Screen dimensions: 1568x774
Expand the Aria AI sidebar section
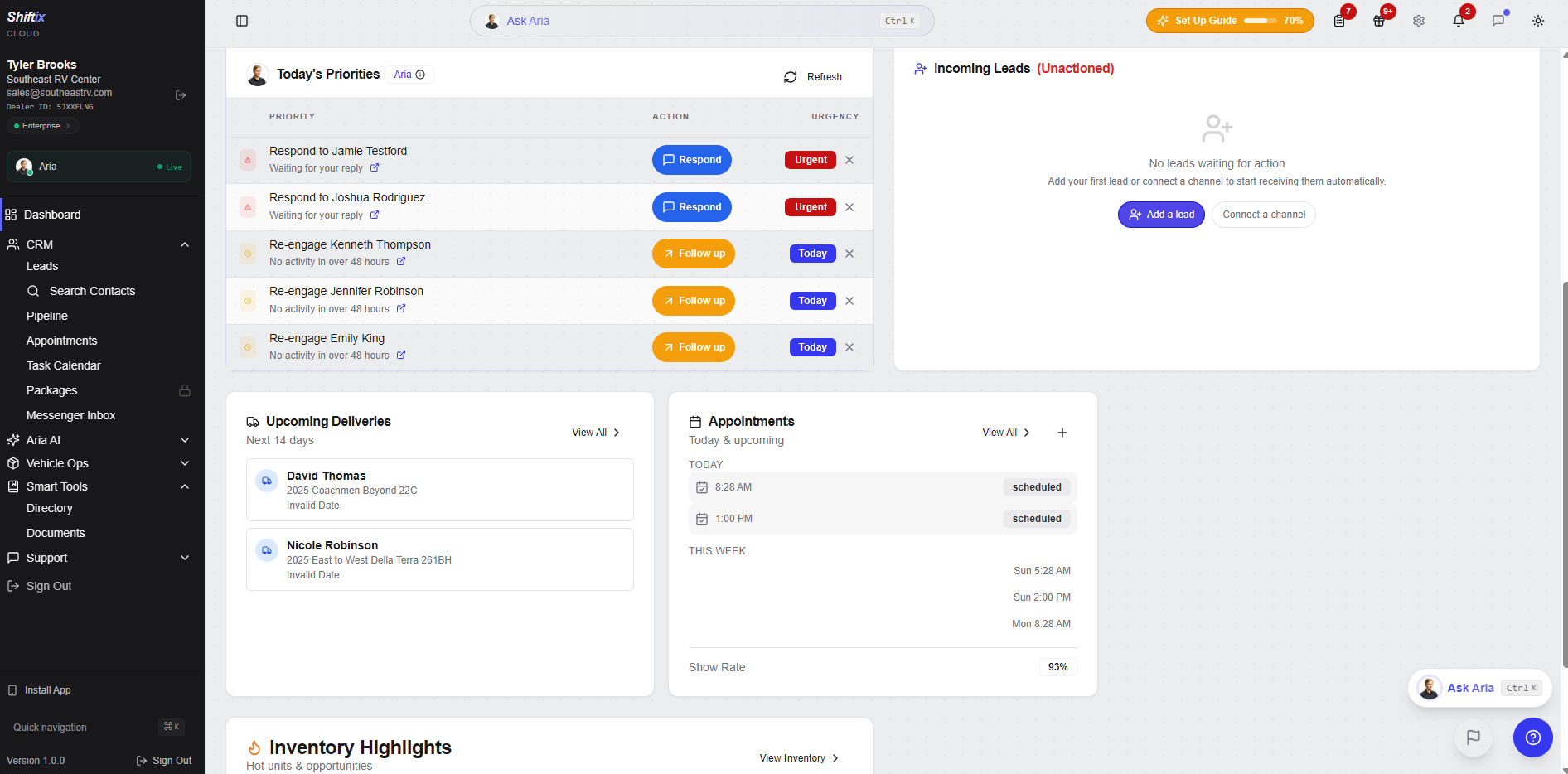[185, 440]
